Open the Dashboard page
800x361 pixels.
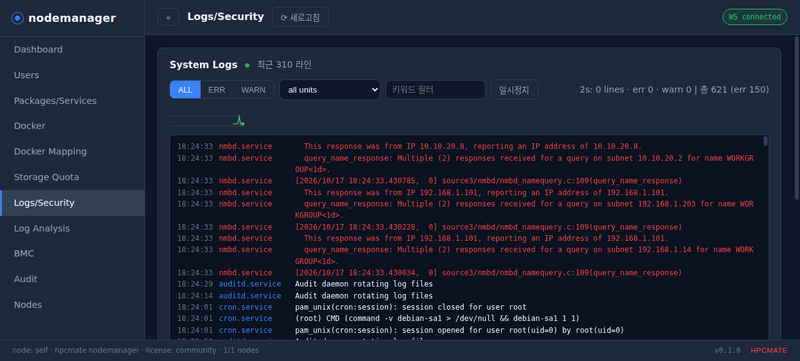[72, 49]
